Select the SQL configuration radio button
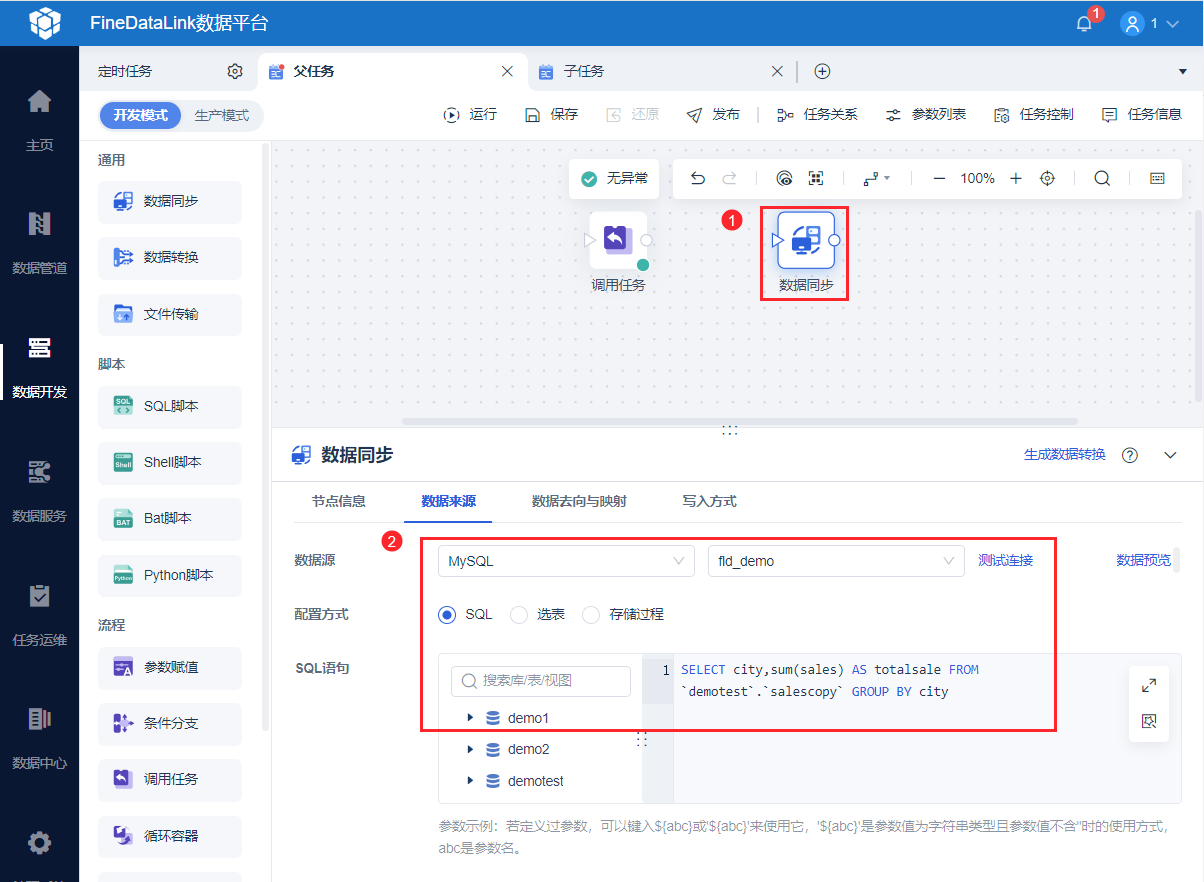Viewport: 1204px width, 882px height. [447, 614]
